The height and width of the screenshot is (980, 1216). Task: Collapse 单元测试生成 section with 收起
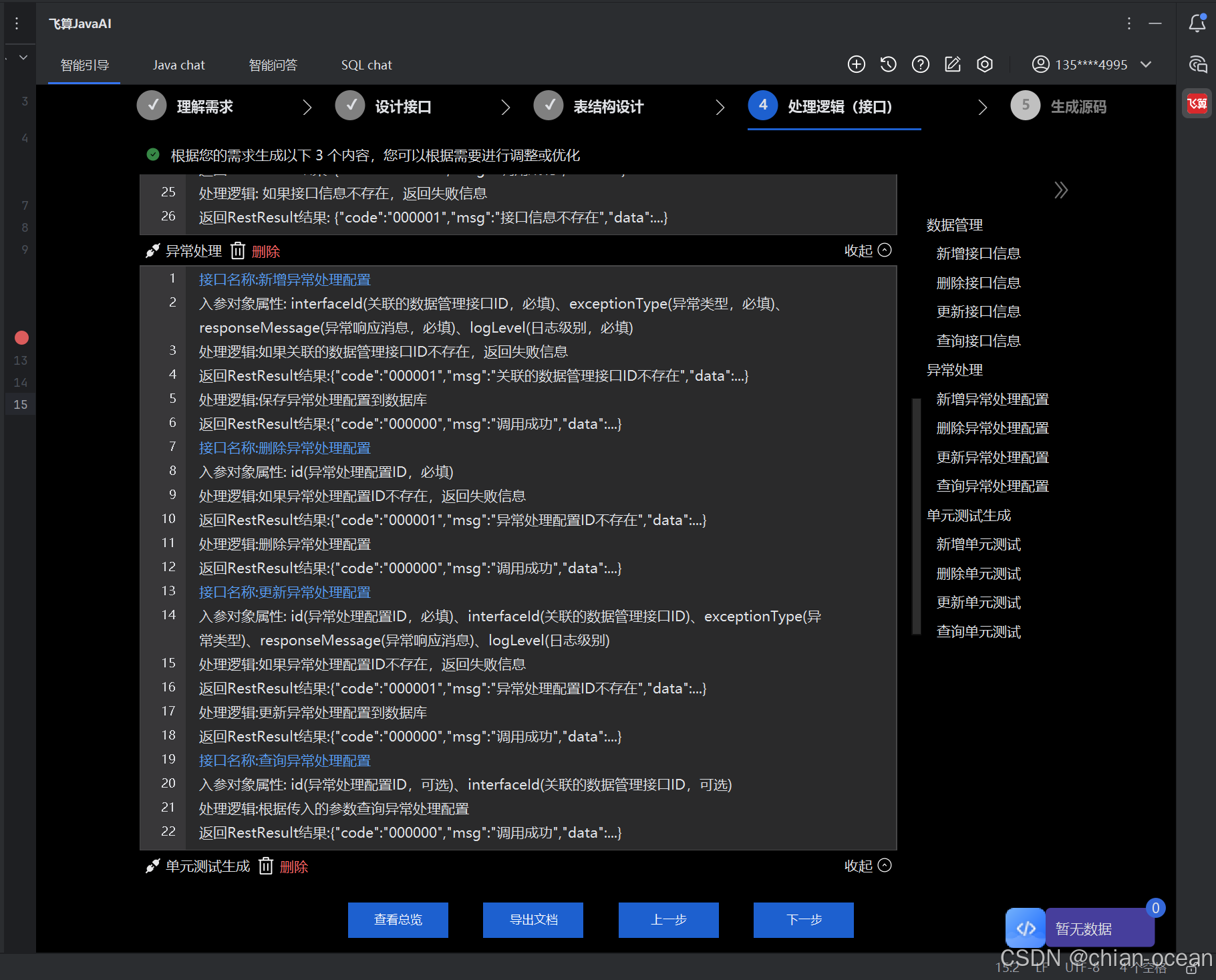867,866
